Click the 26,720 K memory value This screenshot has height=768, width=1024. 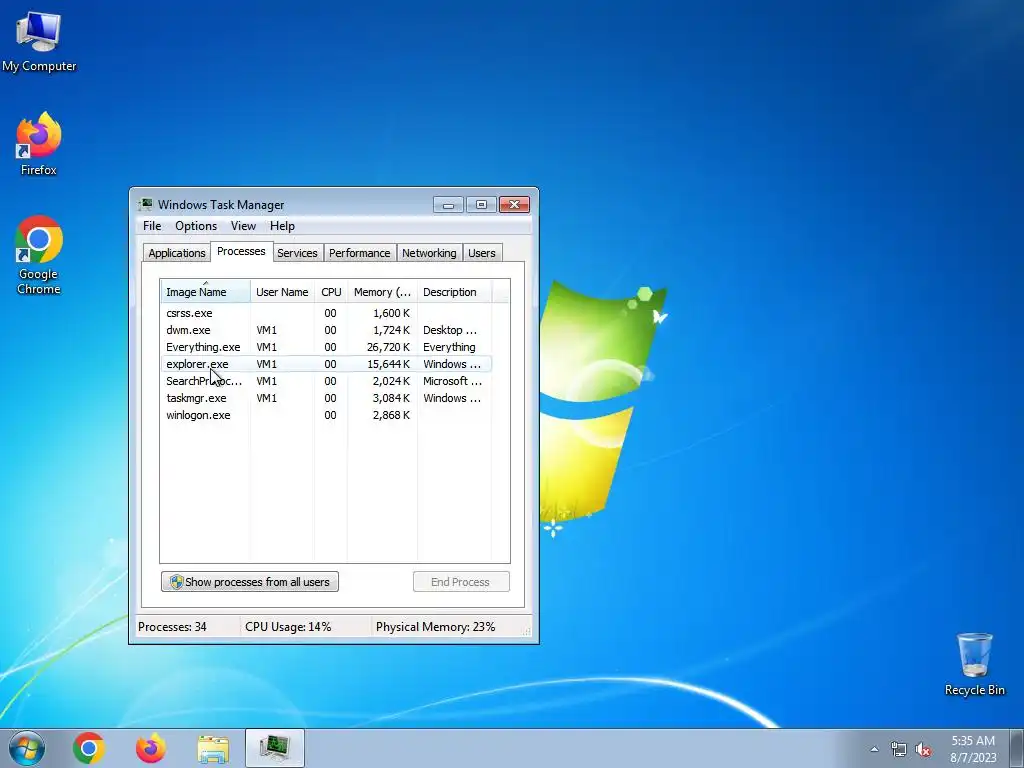tap(388, 347)
